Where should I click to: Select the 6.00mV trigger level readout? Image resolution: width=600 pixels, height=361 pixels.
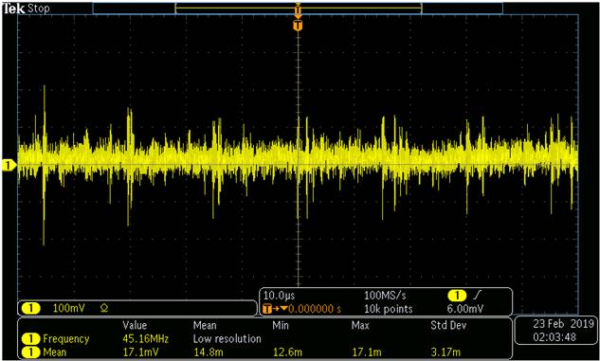pyautogui.click(x=465, y=309)
